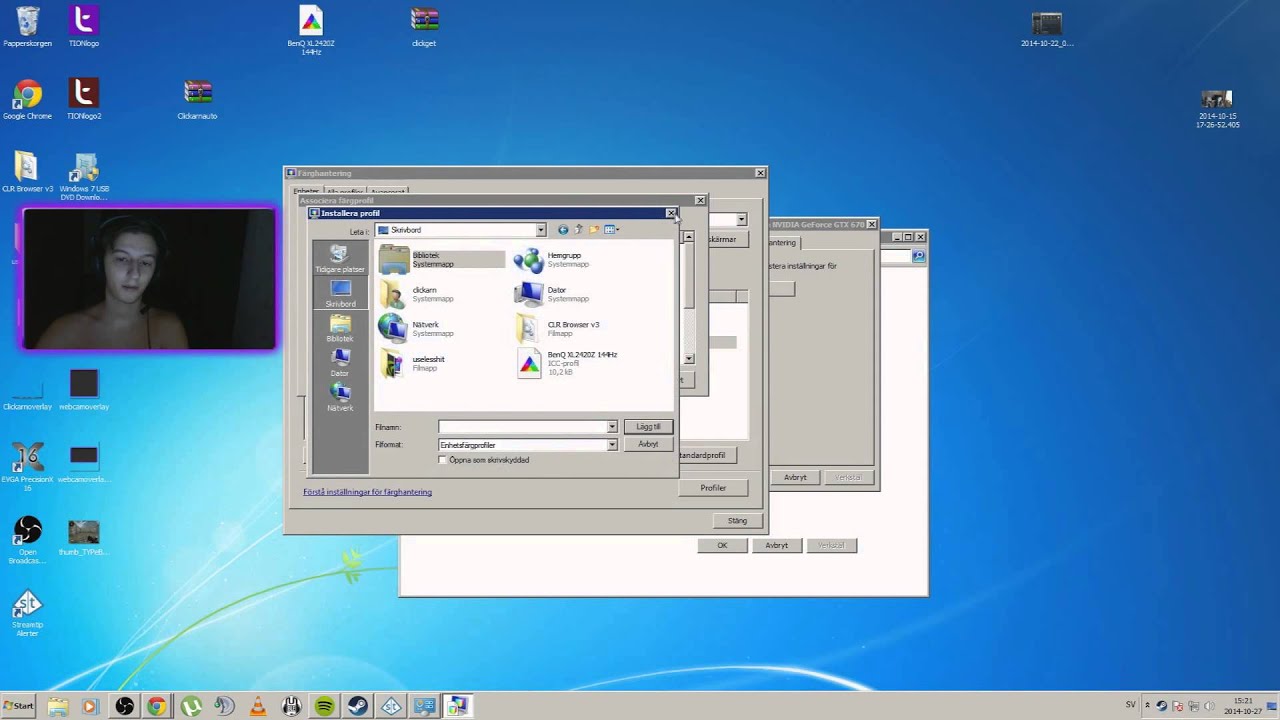This screenshot has height=720, width=1280.
Task: Click the Steam icon in system tray
Action: pyautogui.click(x=1163, y=706)
